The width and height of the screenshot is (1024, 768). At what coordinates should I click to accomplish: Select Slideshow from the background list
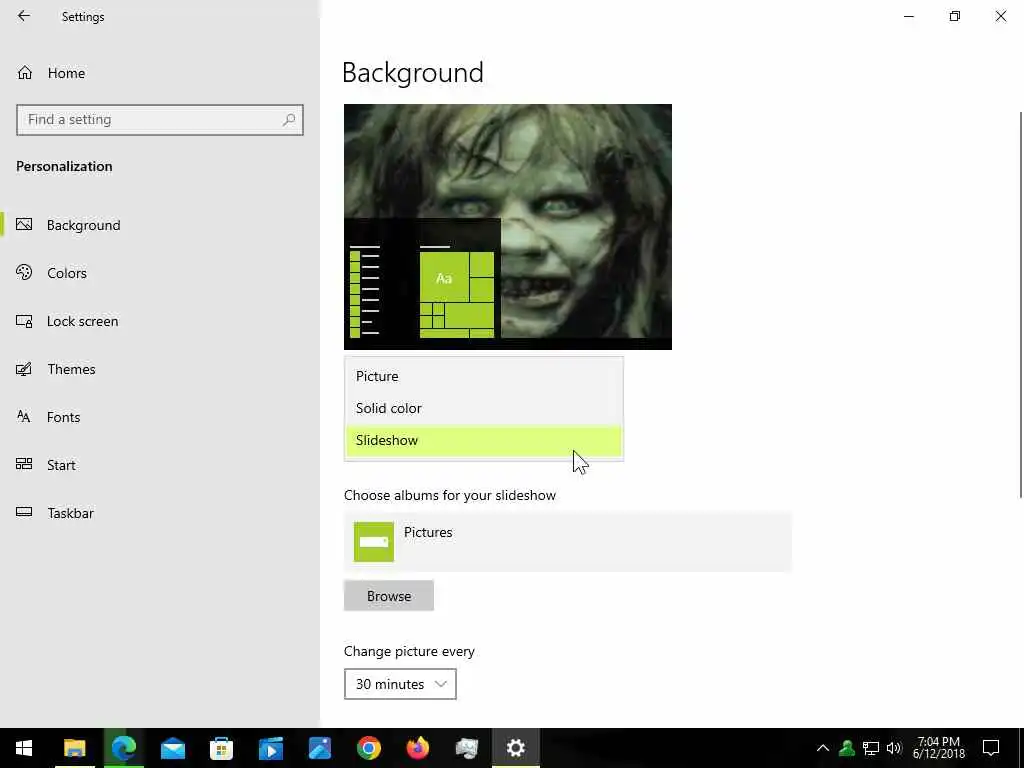(484, 440)
